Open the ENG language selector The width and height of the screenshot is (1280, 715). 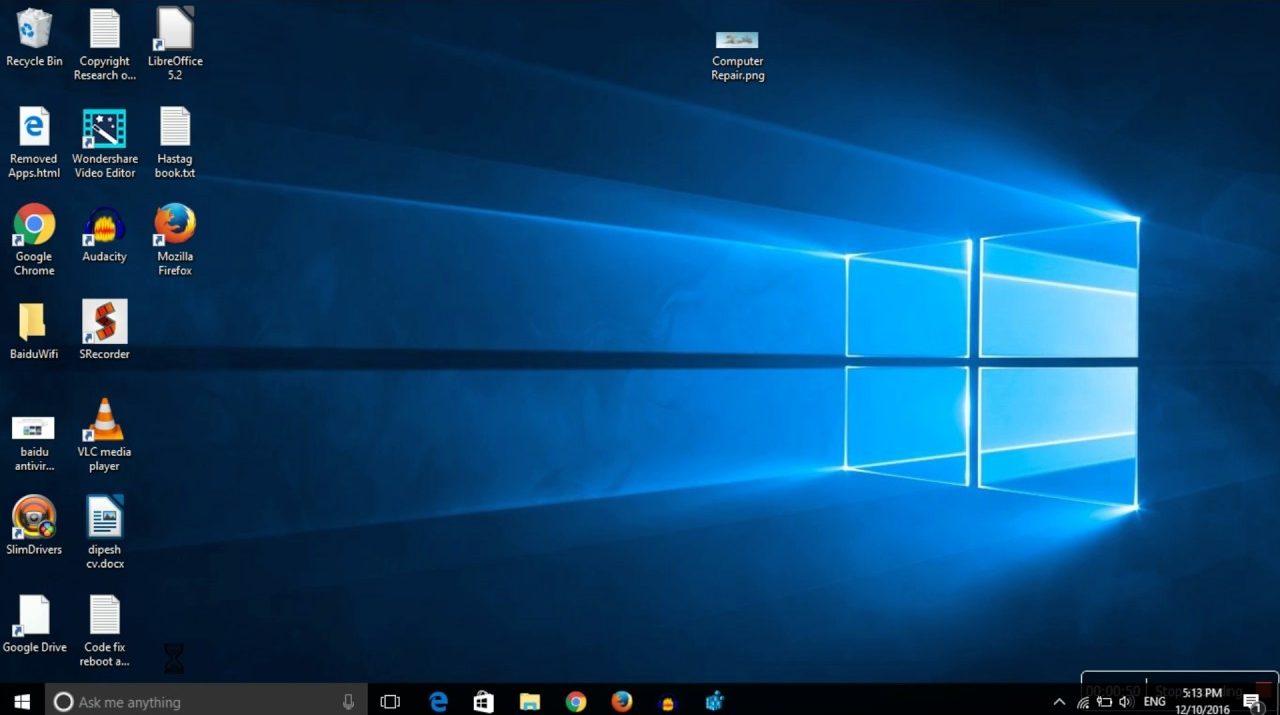[1154, 702]
